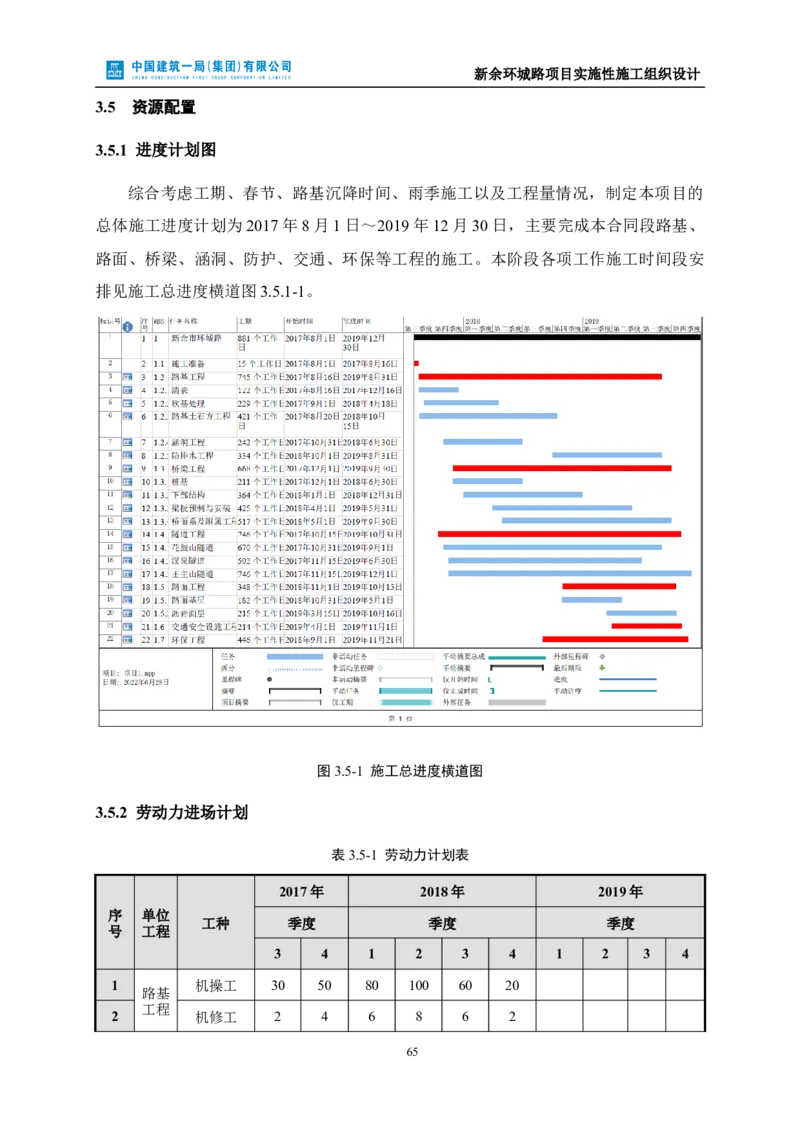Click the indicator icon for 隧道工程
Screen dimensions: 800x1132
click(x=126, y=535)
